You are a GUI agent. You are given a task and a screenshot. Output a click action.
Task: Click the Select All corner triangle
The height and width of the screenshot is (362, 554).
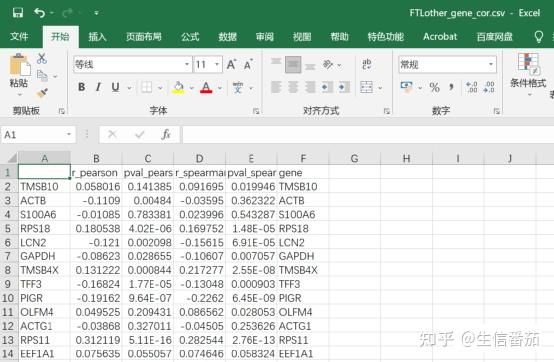11,158
